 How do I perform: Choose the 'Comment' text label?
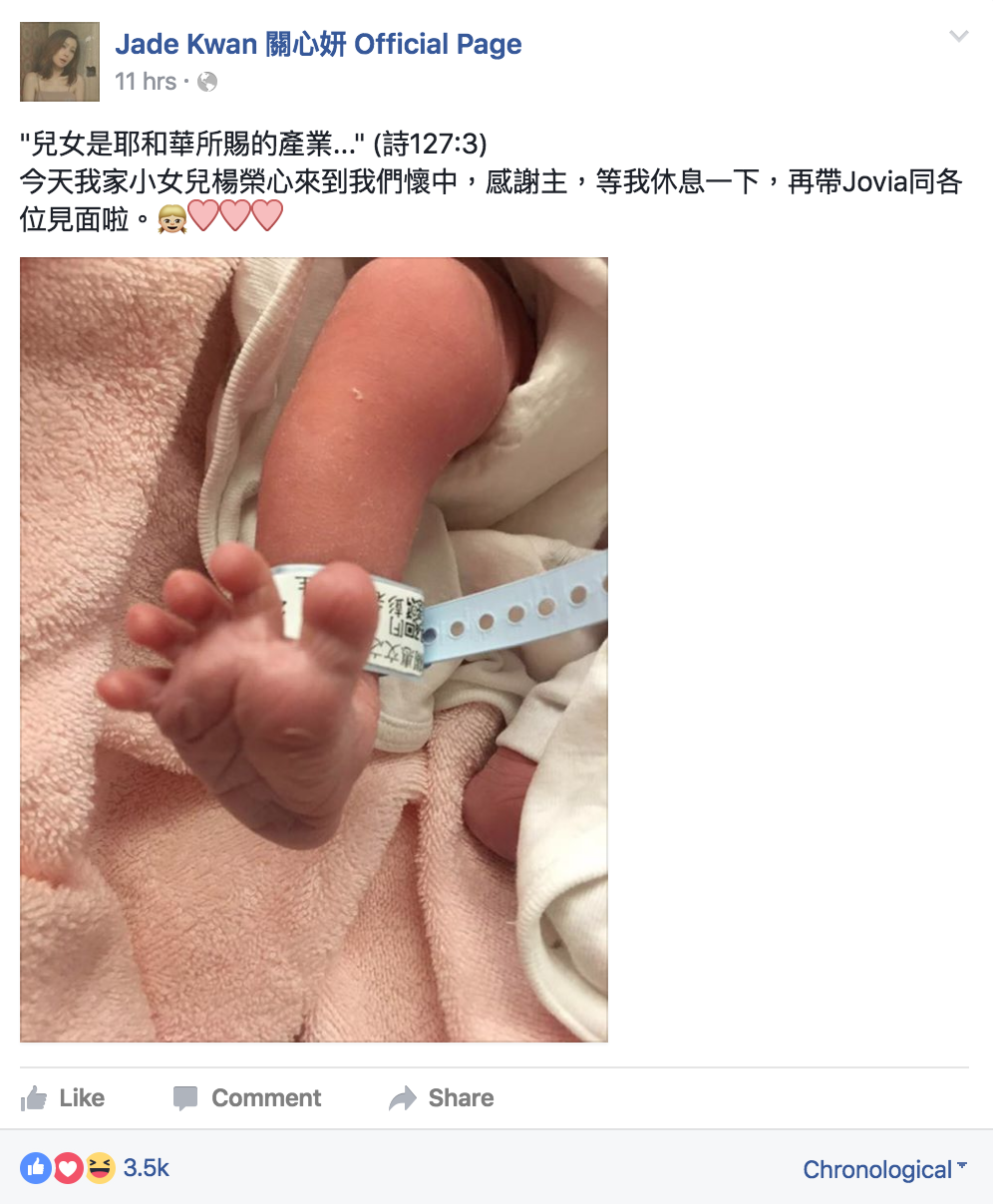266,1098
